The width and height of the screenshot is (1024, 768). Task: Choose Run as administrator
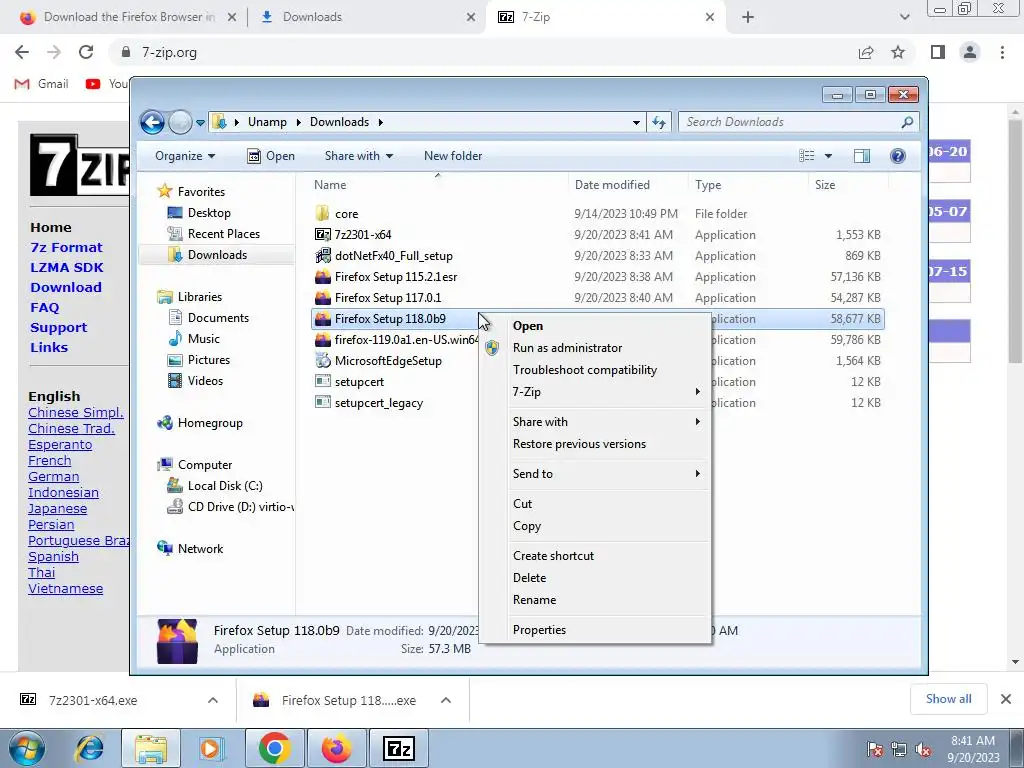tap(607, 347)
